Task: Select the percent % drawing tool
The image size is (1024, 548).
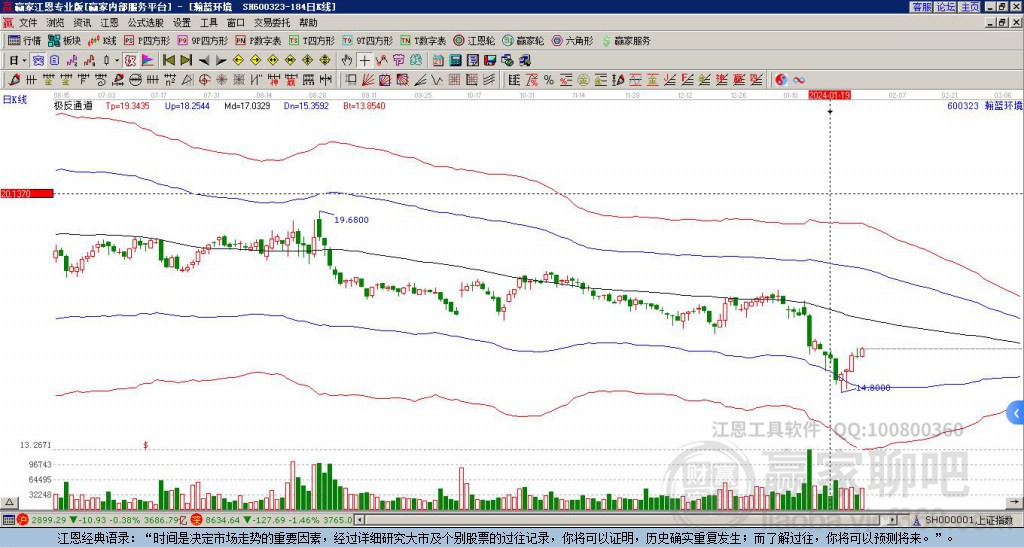Action: [x=549, y=80]
